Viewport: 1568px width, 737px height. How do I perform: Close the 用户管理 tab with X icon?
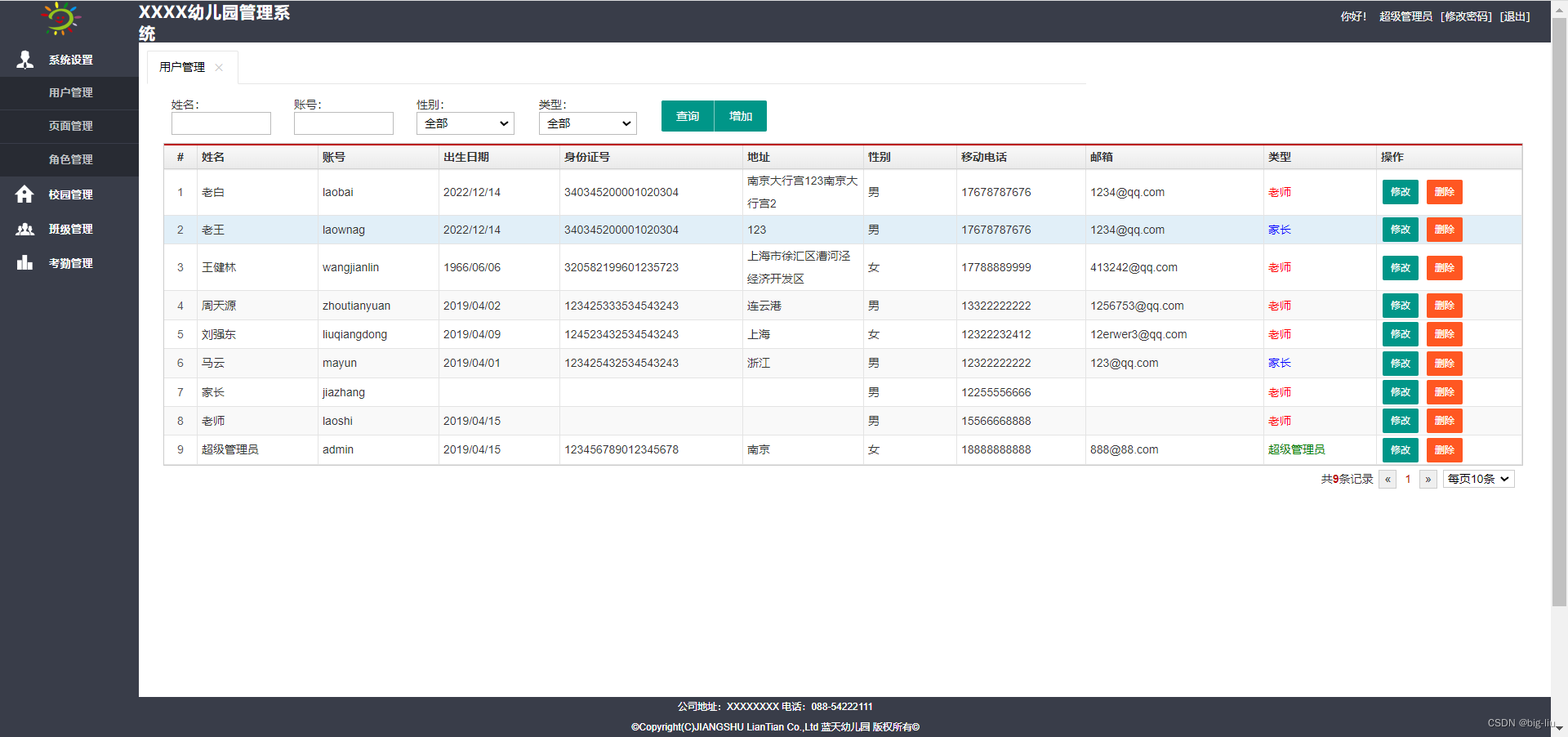point(219,68)
